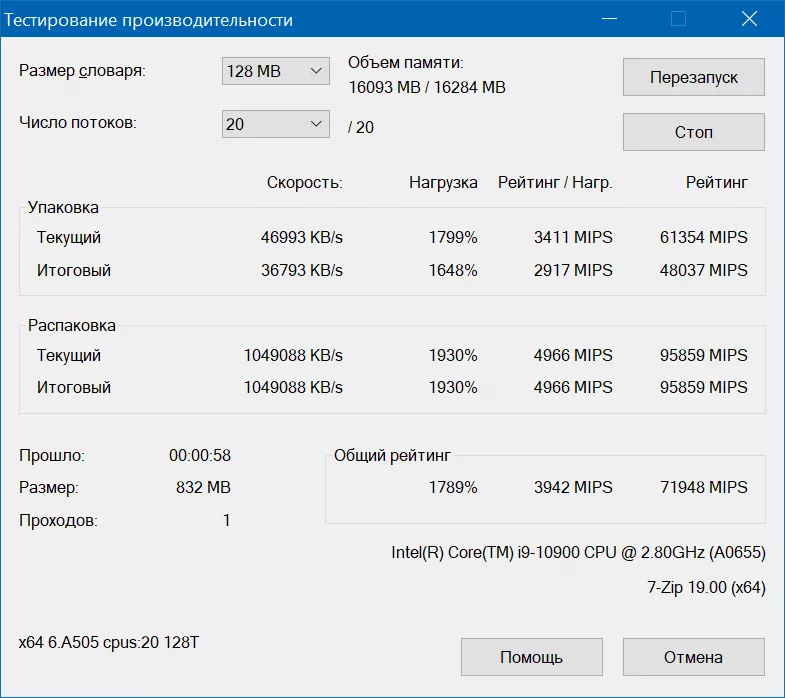This screenshot has height=698, width=785.
Task: Click the overall 71948 MIPS rating
Action: click(703, 487)
